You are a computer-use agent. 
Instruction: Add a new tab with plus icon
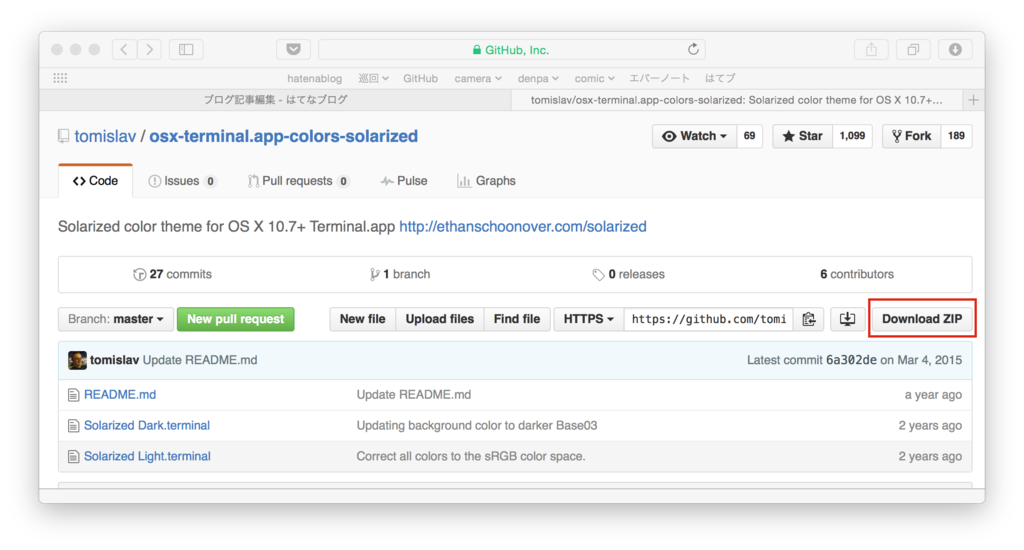(973, 100)
